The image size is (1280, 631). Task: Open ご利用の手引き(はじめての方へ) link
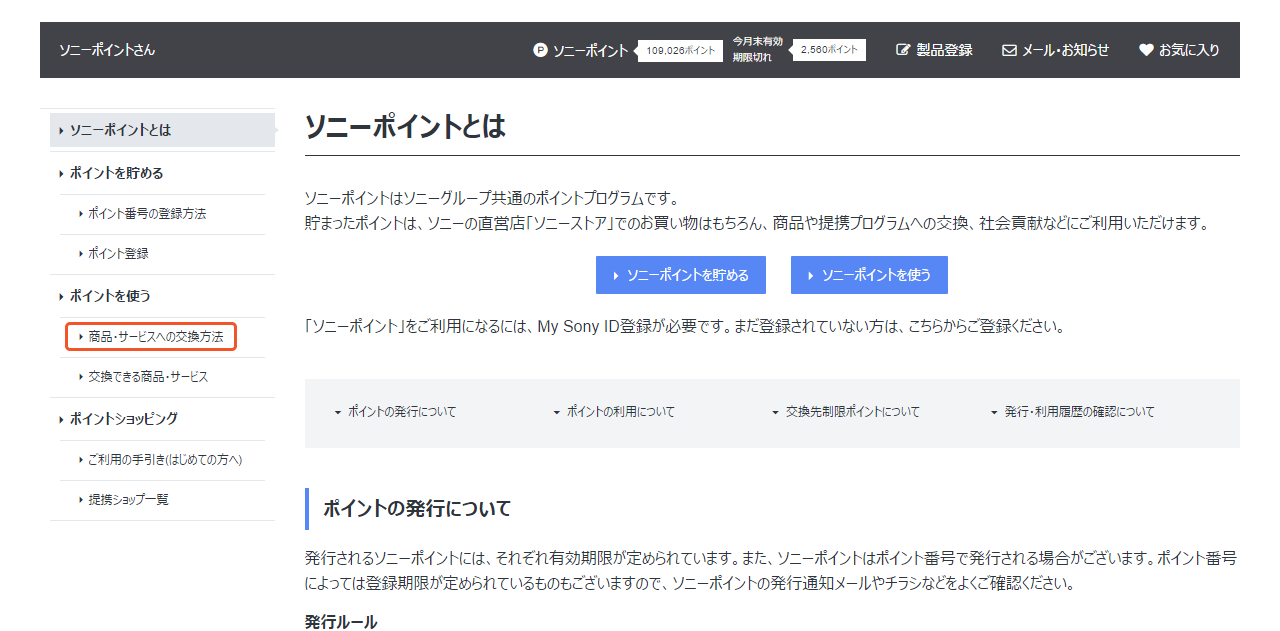tap(164, 460)
